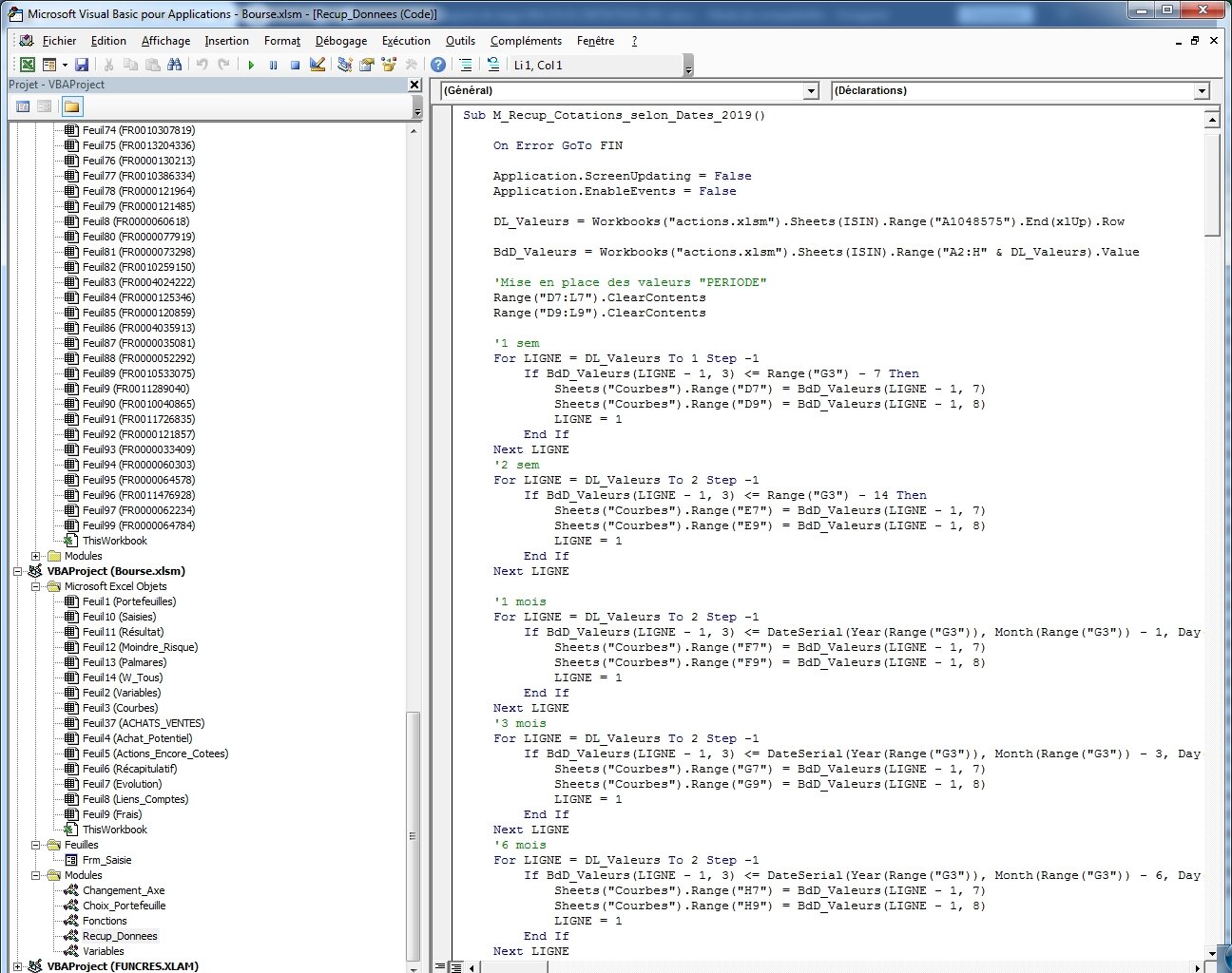The image size is (1232, 973).
Task: Open the Insertion menu
Action: click(226, 41)
